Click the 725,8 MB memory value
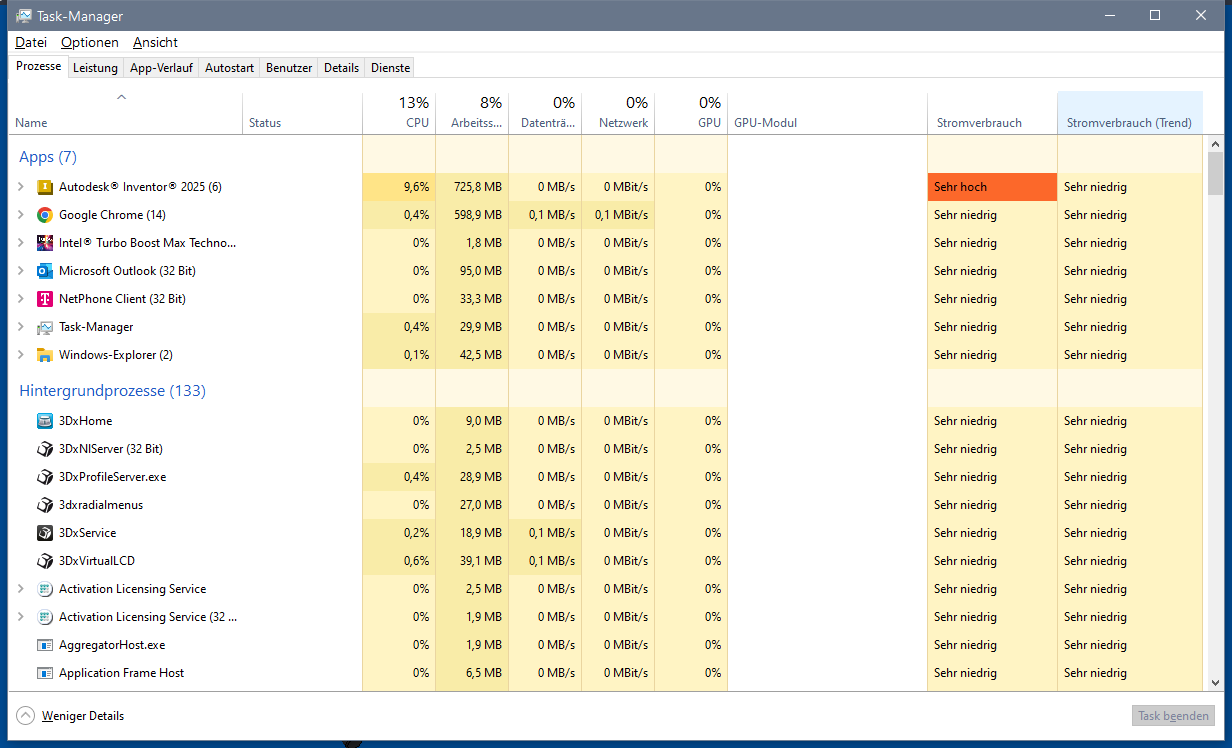The width and height of the screenshot is (1232, 748). click(477, 187)
